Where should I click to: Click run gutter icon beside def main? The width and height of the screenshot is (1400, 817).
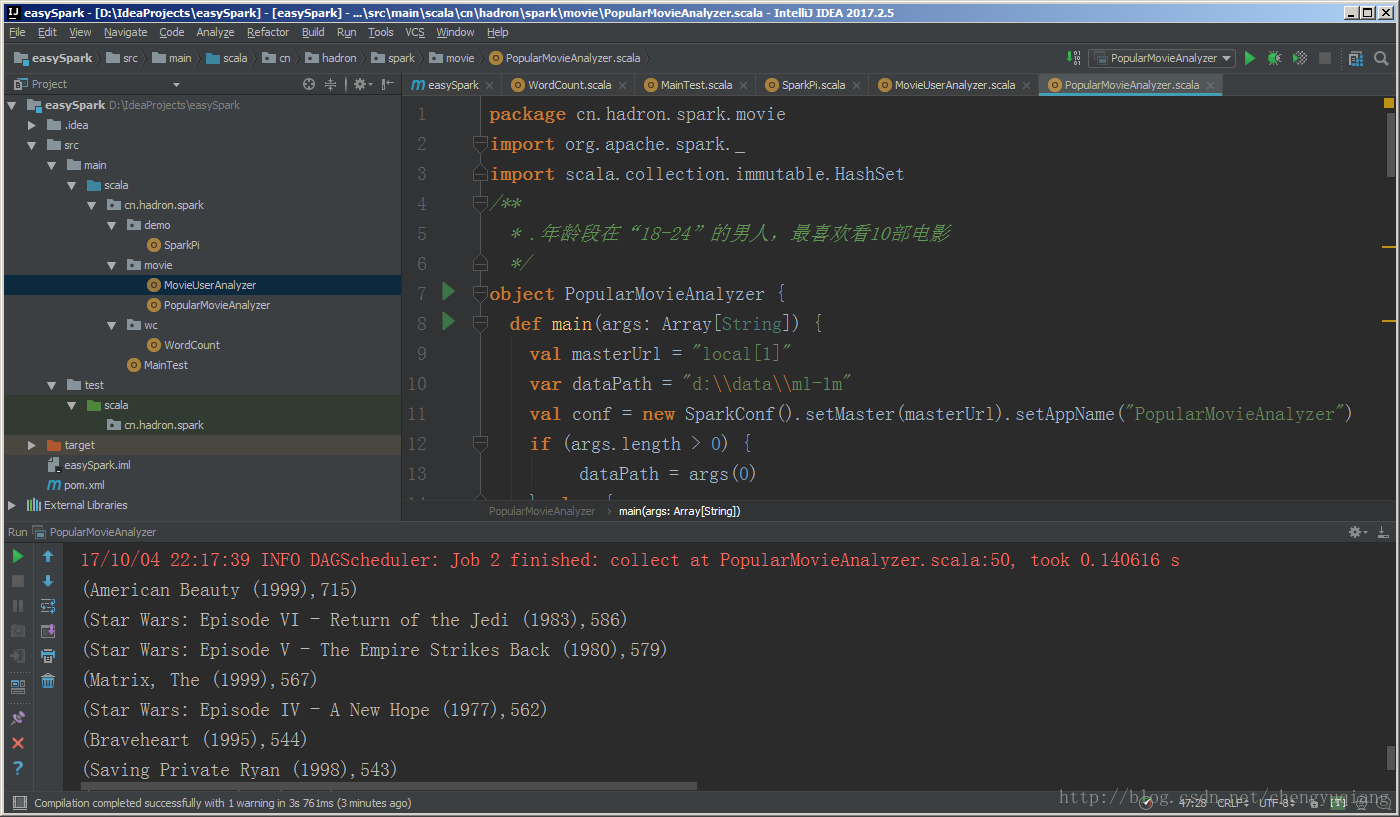(448, 321)
